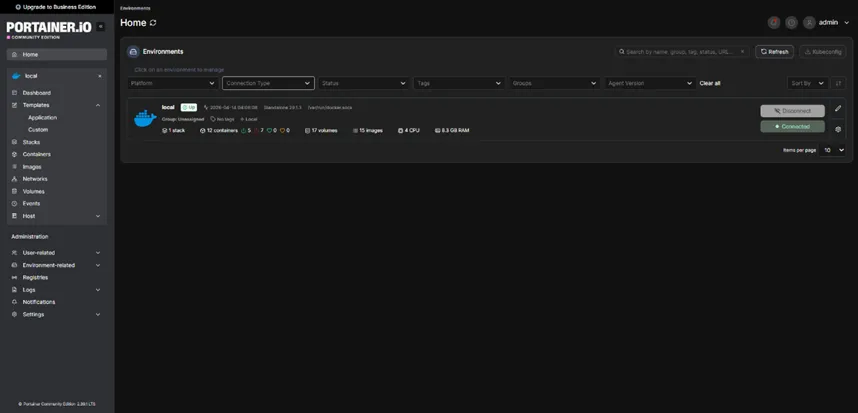858x413 pixels.
Task: Open the help question-mark icon
Action: pyautogui.click(x=791, y=22)
